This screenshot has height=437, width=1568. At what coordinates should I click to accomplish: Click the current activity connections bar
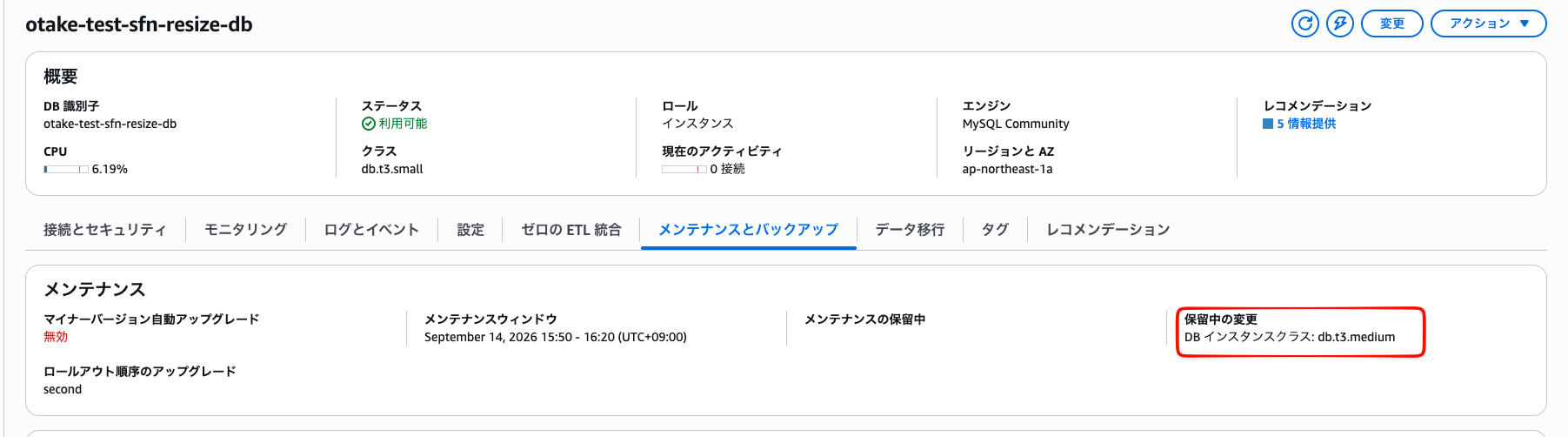pyautogui.click(x=684, y=169)
